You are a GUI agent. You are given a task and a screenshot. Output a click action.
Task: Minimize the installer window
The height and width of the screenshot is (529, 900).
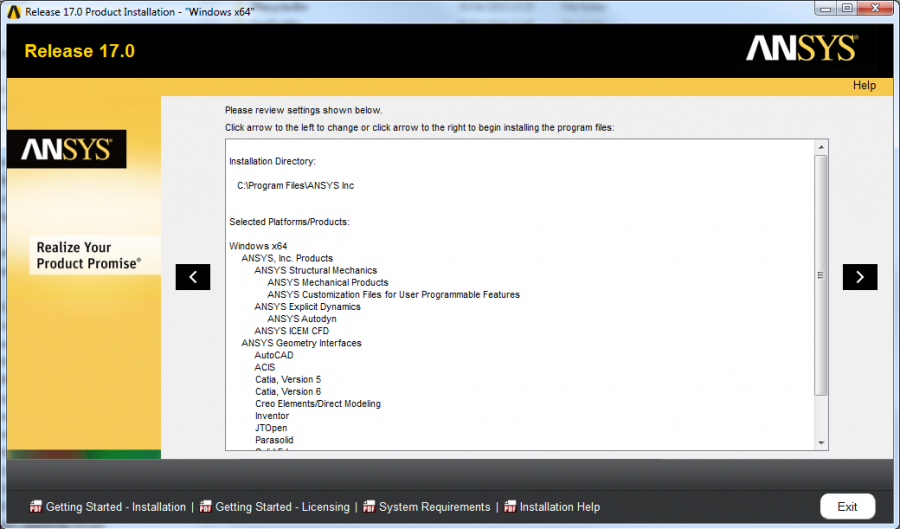tap(826, 9)
